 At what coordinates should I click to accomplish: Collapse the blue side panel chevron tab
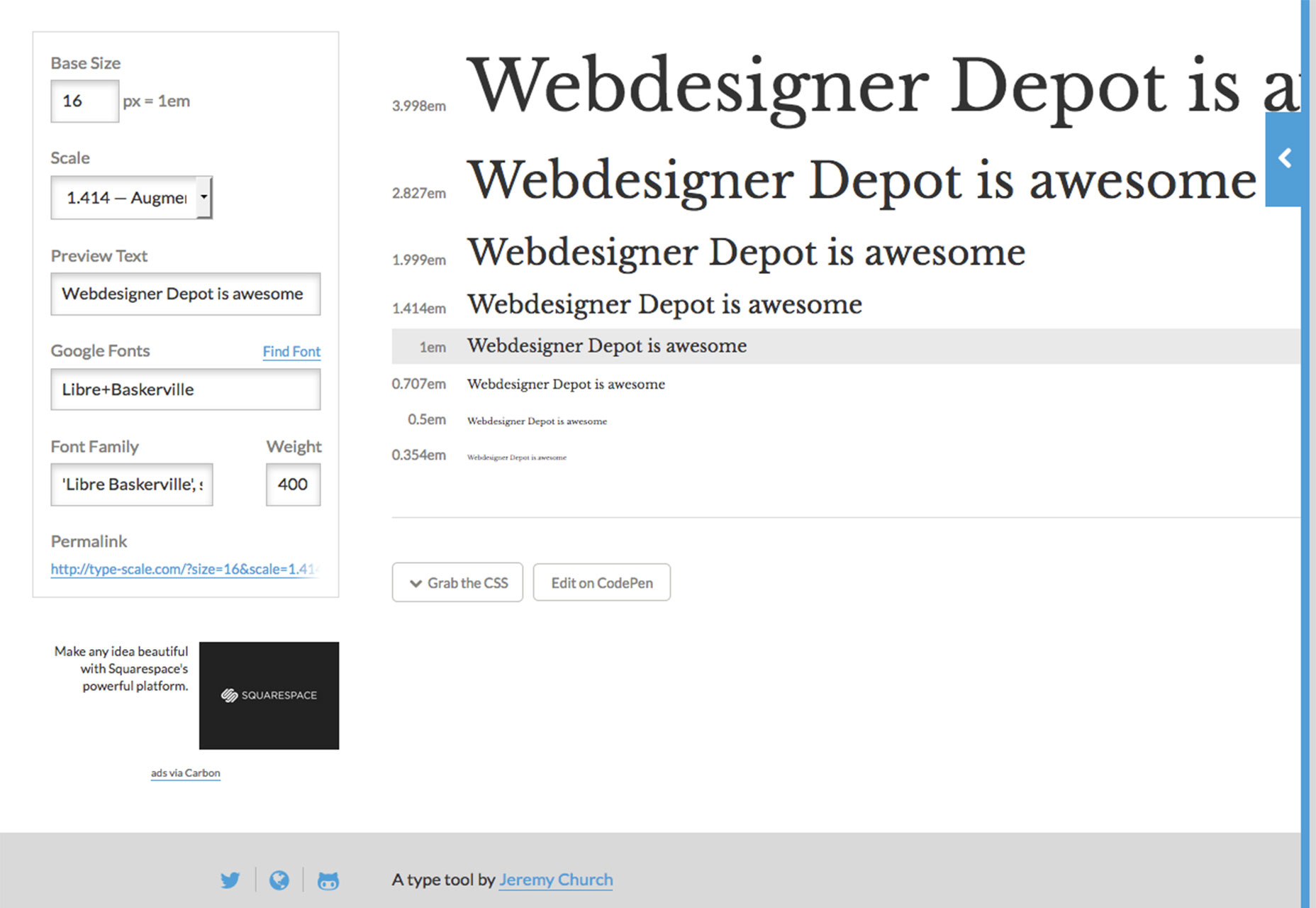tap(1284, 158)
